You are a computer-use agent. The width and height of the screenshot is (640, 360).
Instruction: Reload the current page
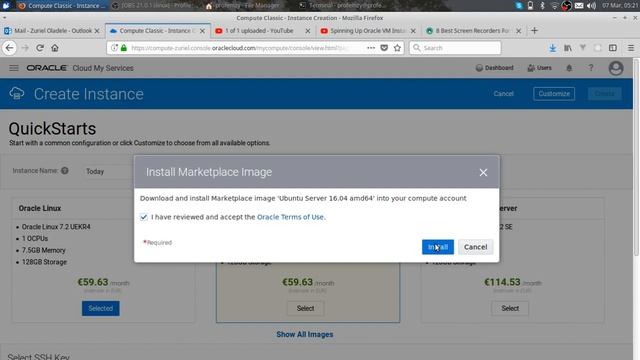[x=40, y=48]
